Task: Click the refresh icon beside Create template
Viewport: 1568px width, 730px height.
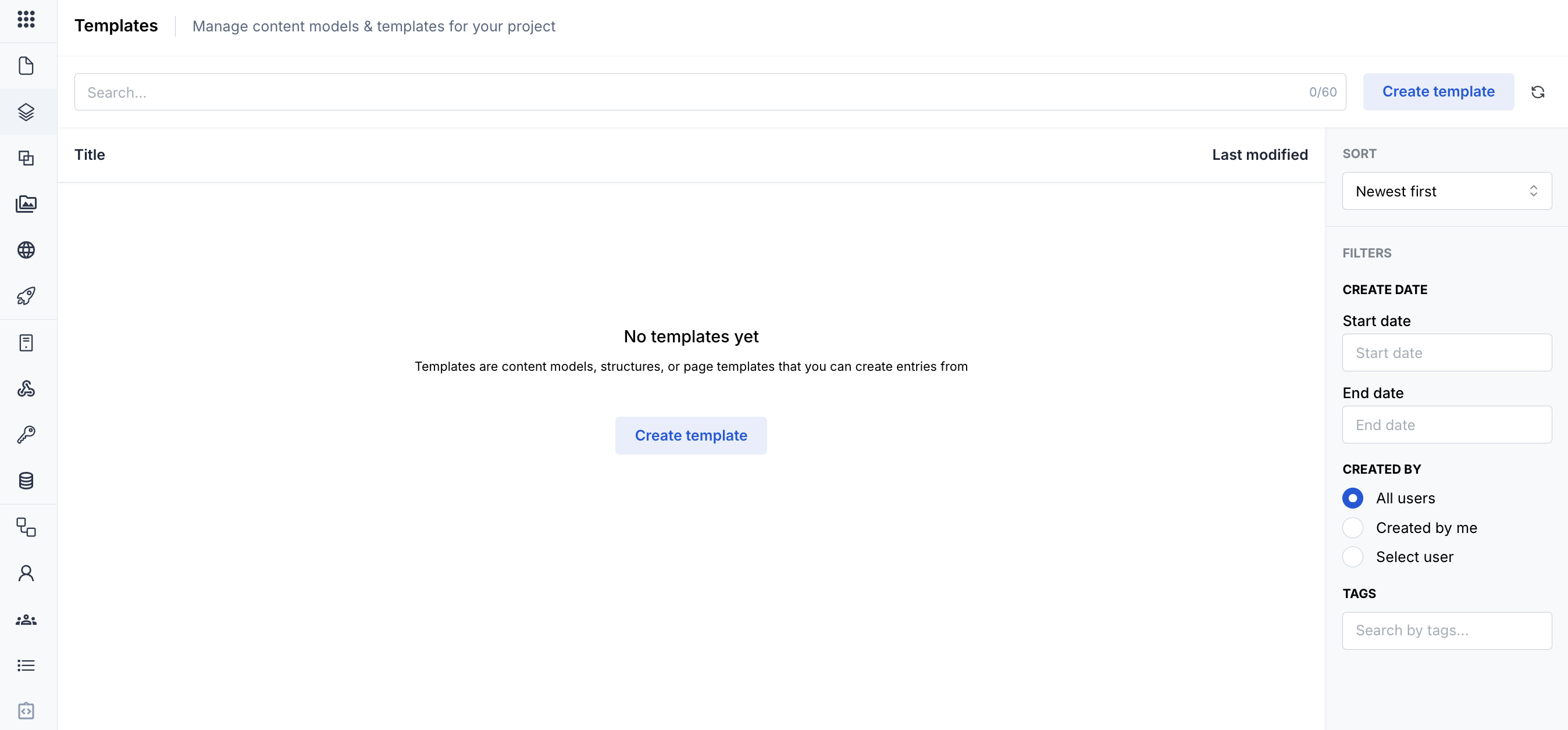Action: (1538, 92)
